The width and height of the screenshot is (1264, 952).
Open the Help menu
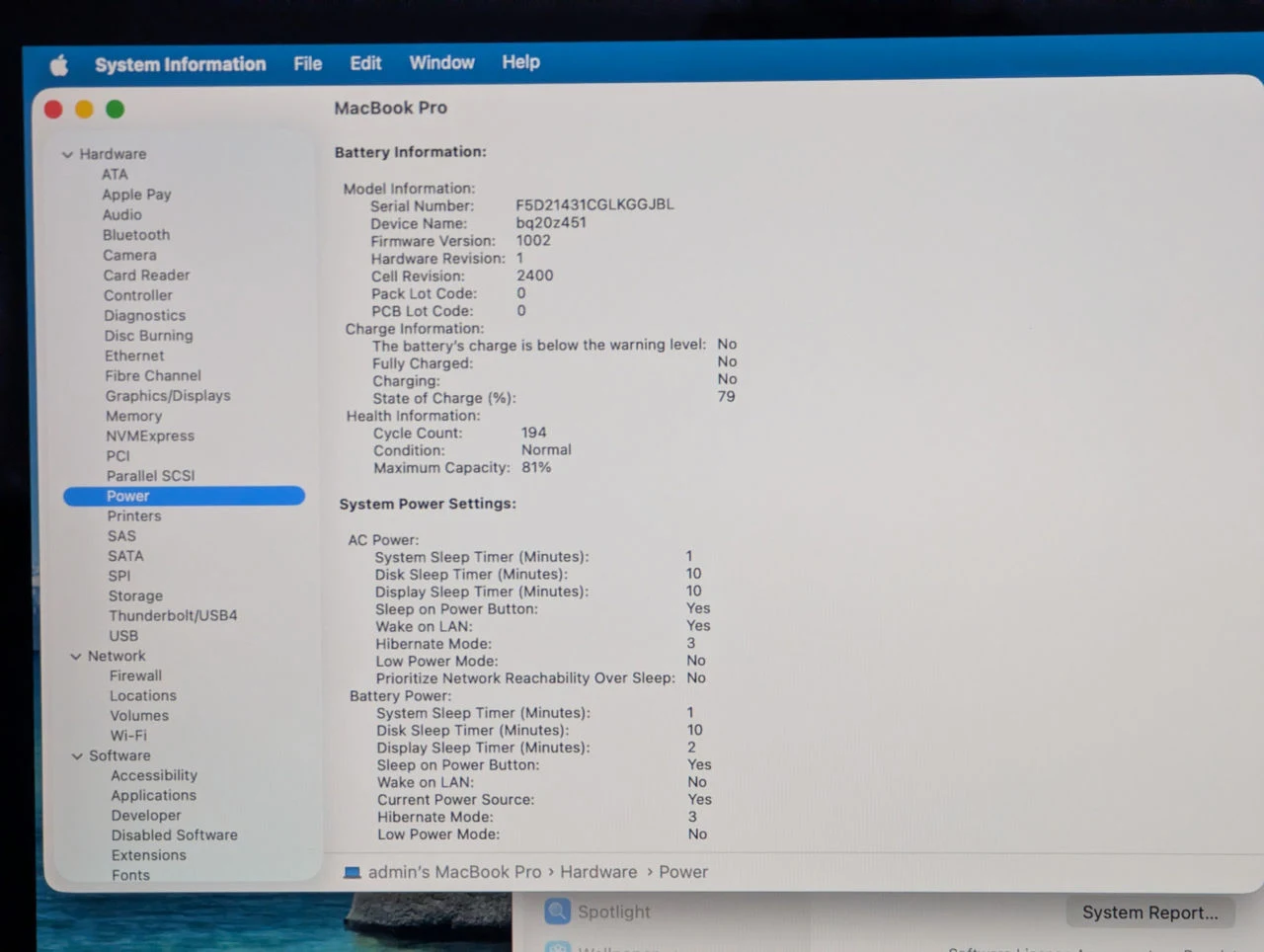point(520,62)
